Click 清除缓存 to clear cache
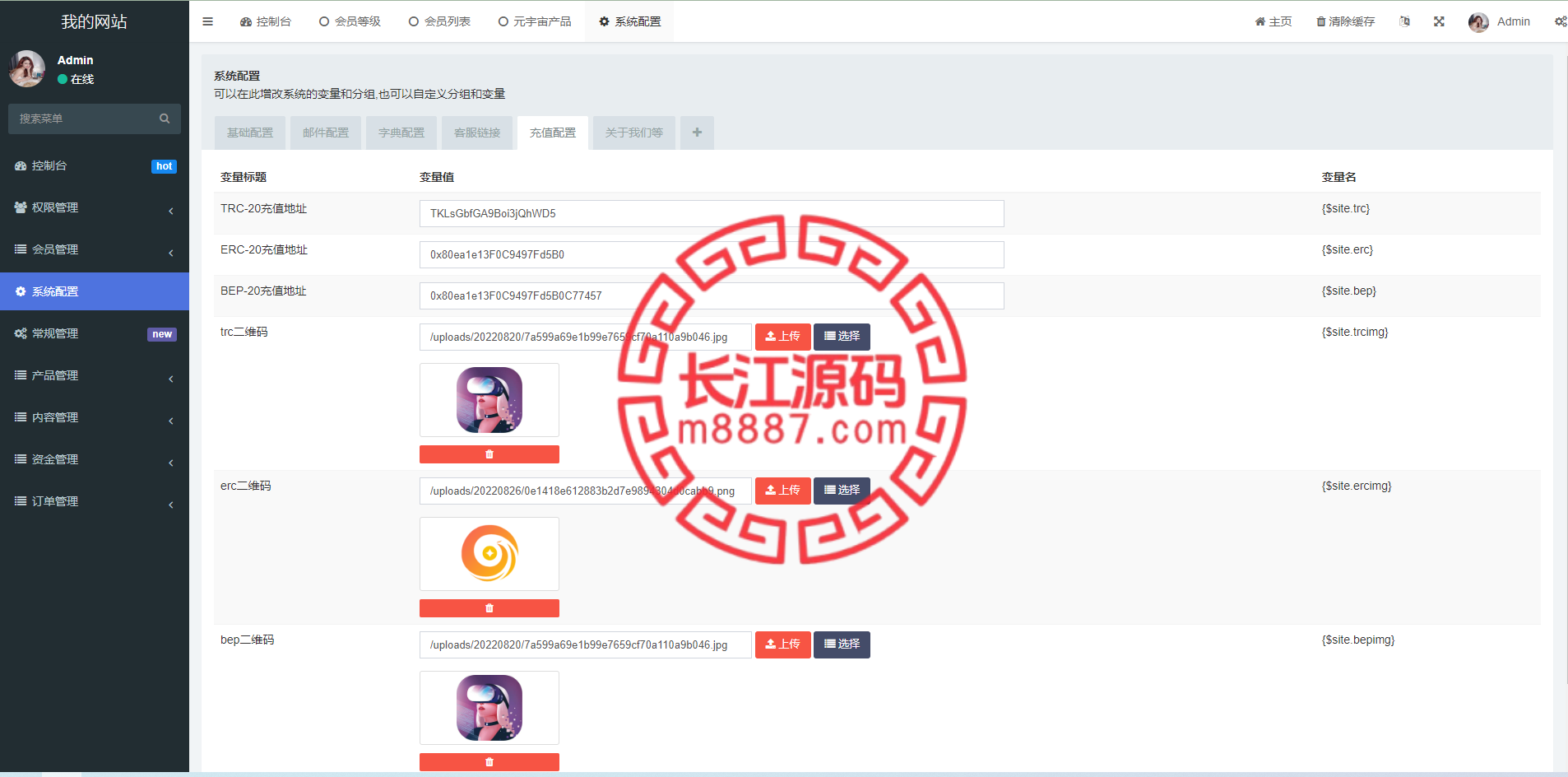The height and width of the screenshot is (777, 1568). pyautogui.click(x=1345, y=21)
